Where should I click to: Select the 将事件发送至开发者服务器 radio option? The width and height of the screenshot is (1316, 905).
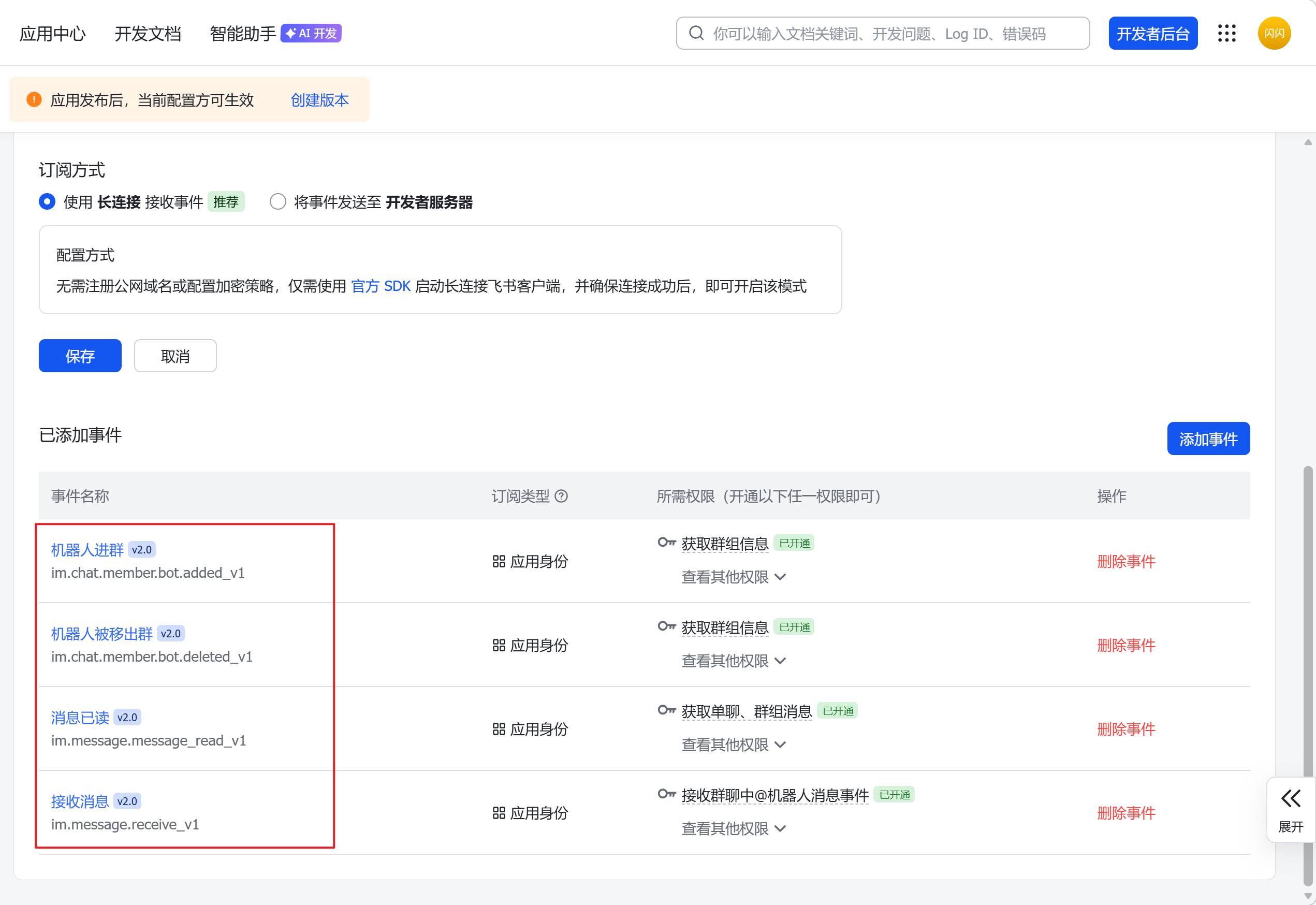click(278, 202)
